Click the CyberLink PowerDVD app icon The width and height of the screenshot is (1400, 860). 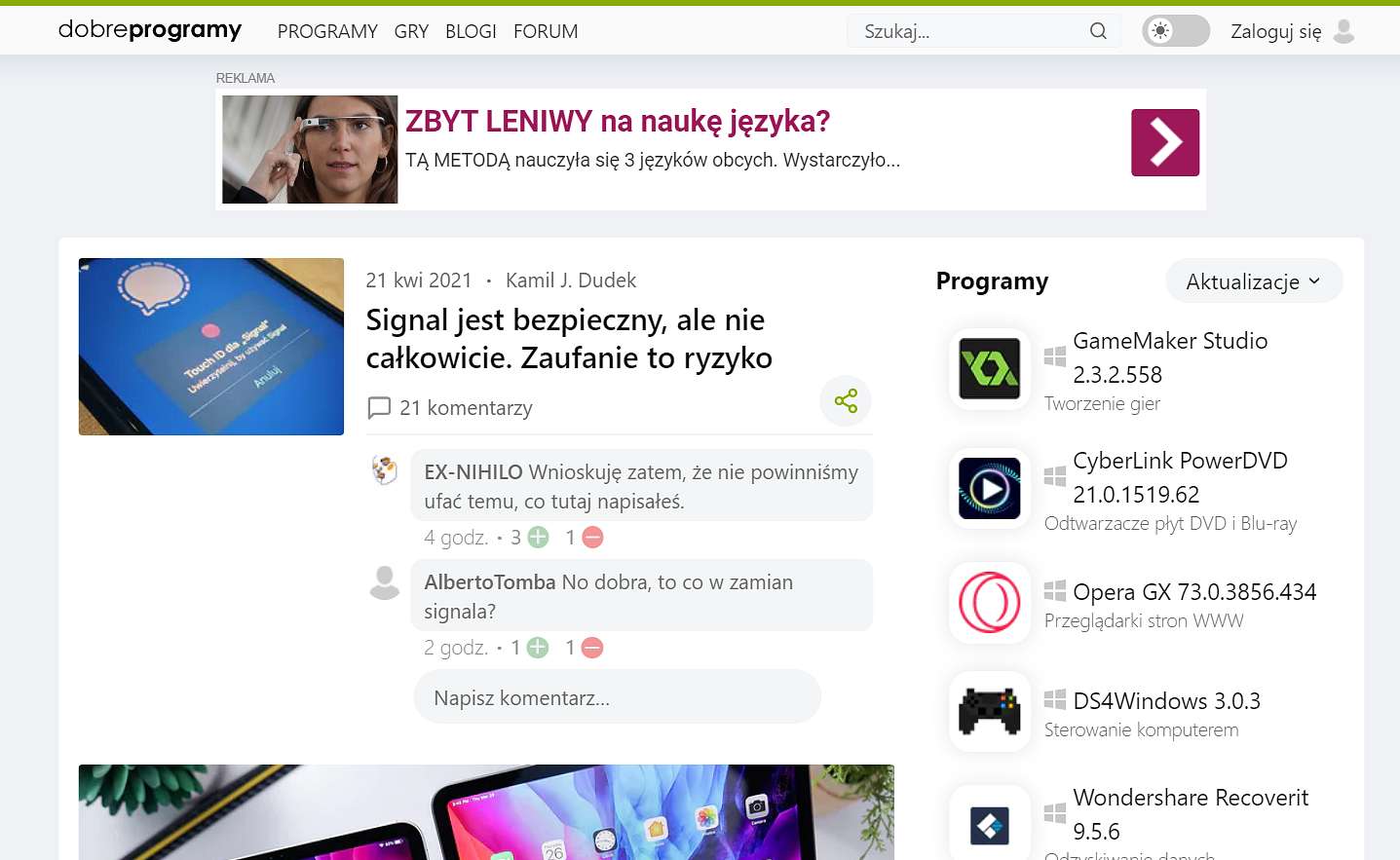tap(990, 488)
